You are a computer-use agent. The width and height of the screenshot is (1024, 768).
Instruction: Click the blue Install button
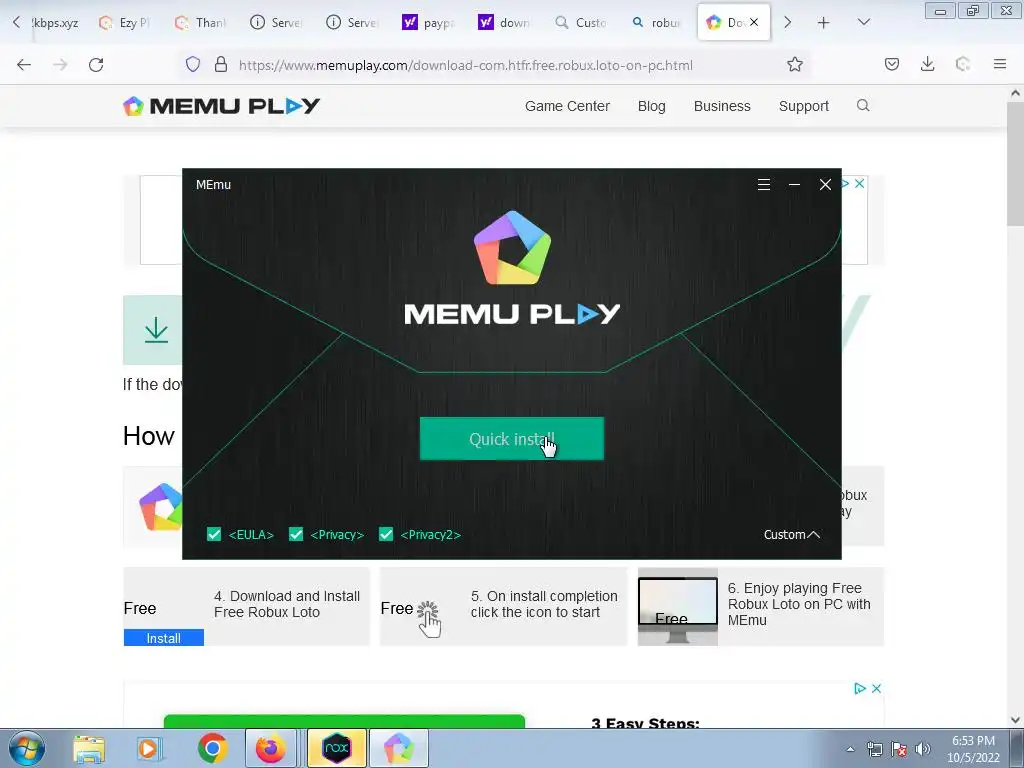click(163, 637)
